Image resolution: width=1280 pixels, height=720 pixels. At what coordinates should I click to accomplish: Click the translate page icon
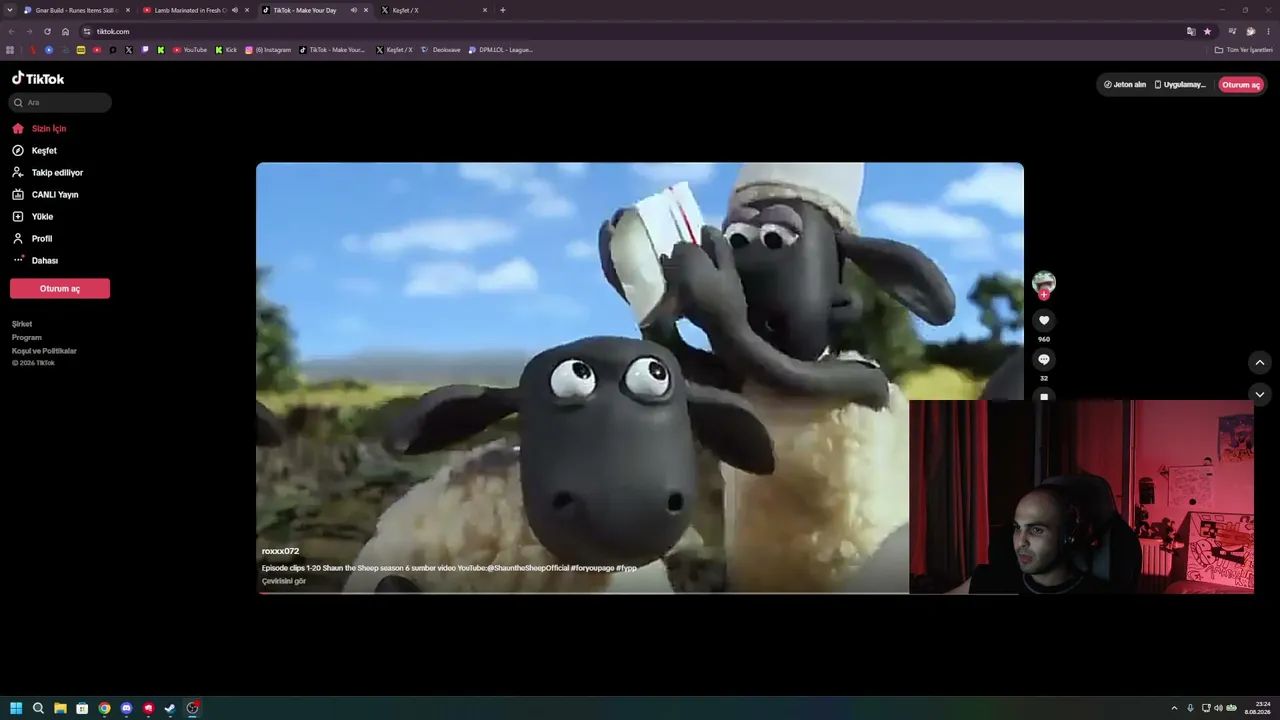tap(1191, 31)
